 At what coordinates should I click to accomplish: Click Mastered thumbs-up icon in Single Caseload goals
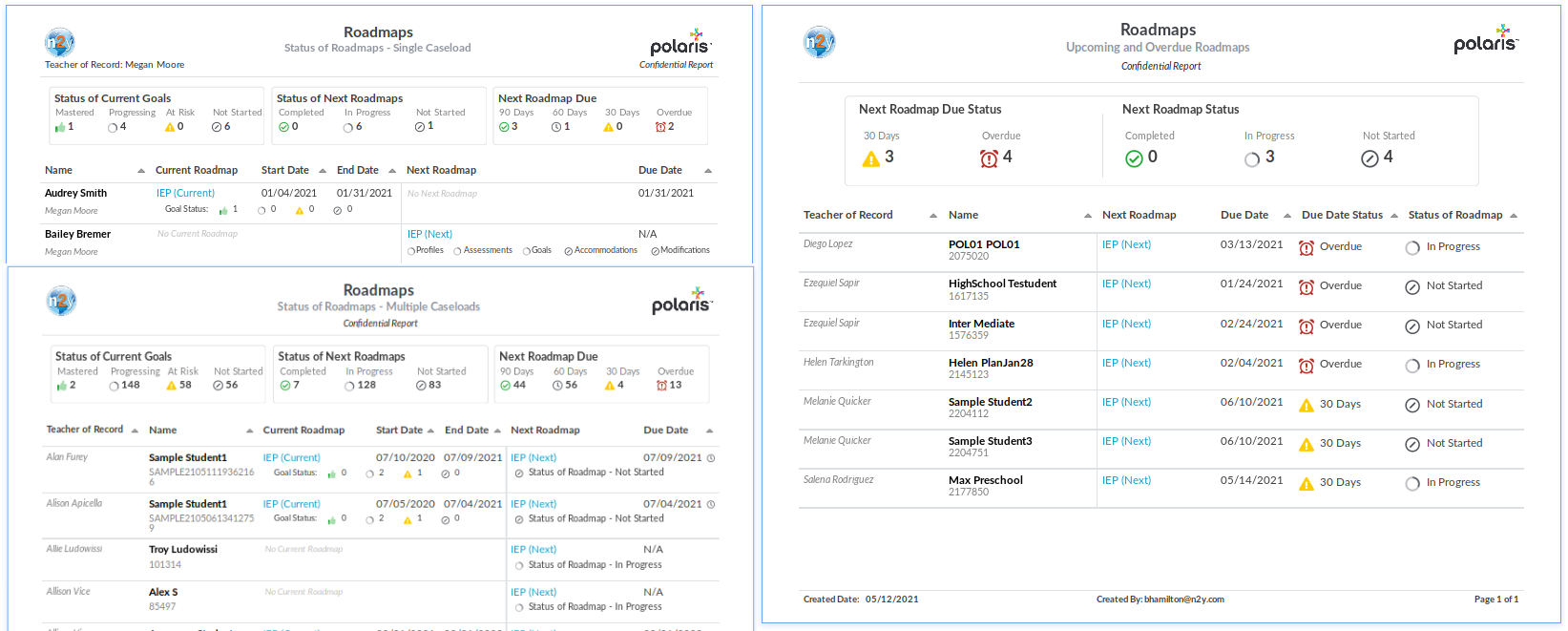click(60, 127)
